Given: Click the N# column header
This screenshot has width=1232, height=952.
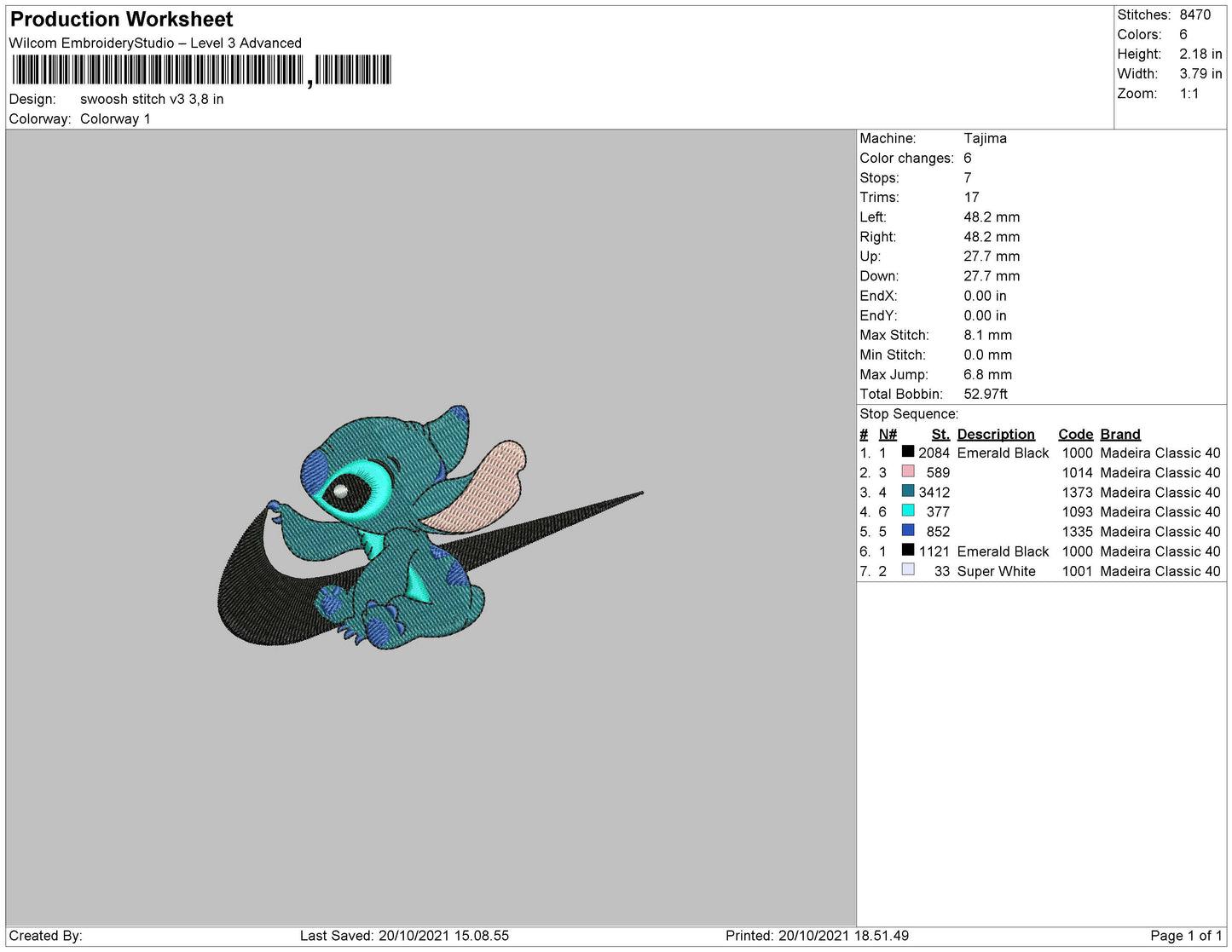Looking at the screenshot, I should (888, 434).
